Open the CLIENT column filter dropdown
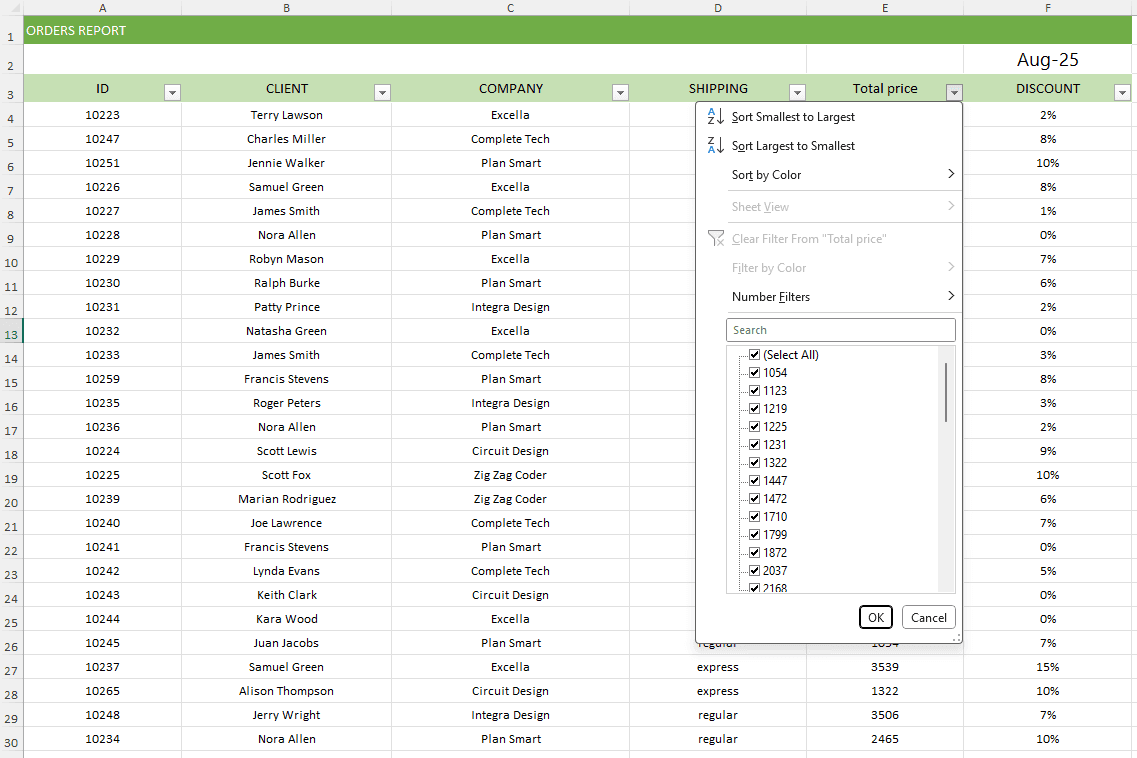 pyautogui.click(x=382, y=92)
